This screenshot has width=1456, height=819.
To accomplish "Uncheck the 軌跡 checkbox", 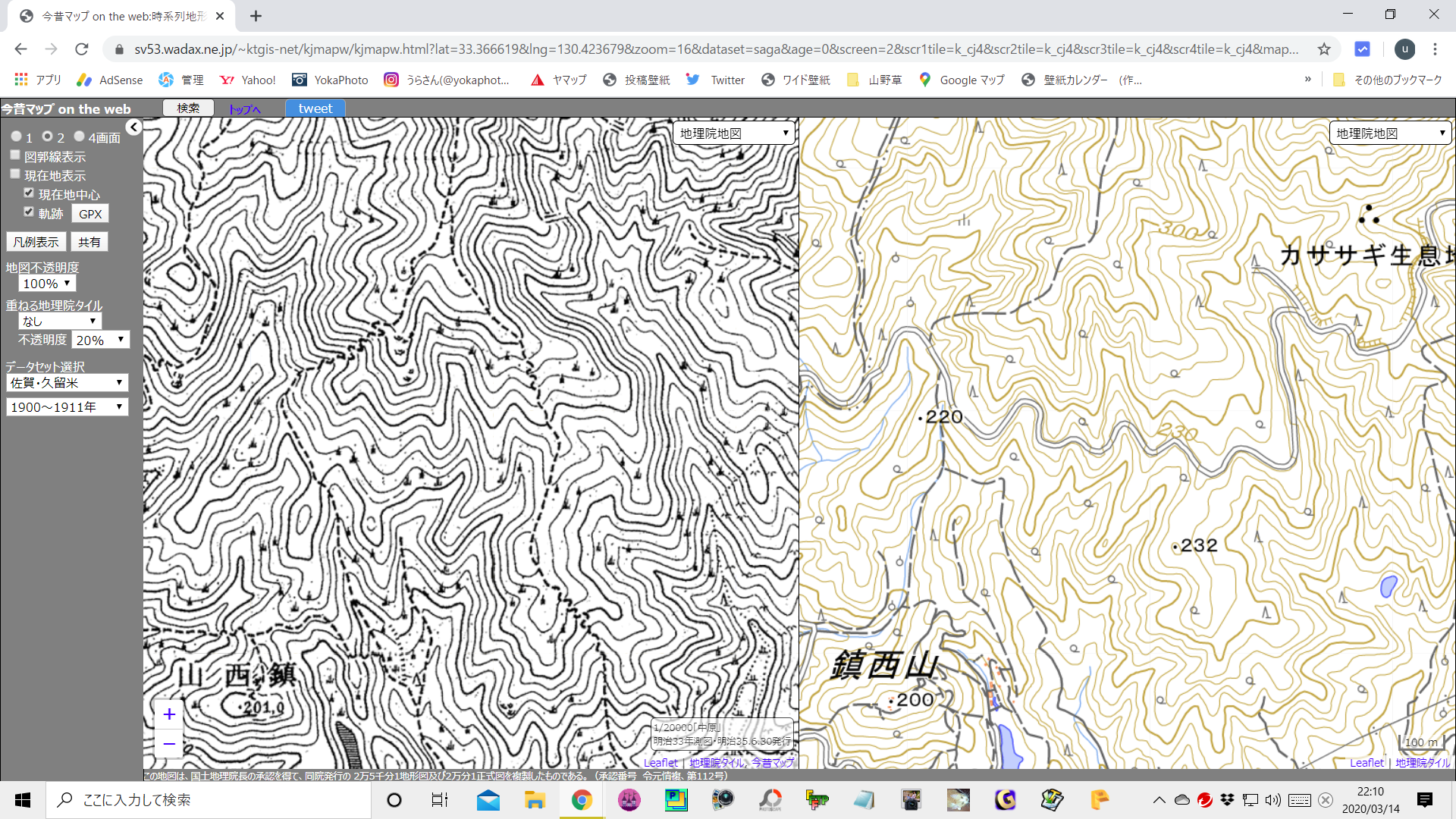I will pyautogui.click(x=29, y=212).
